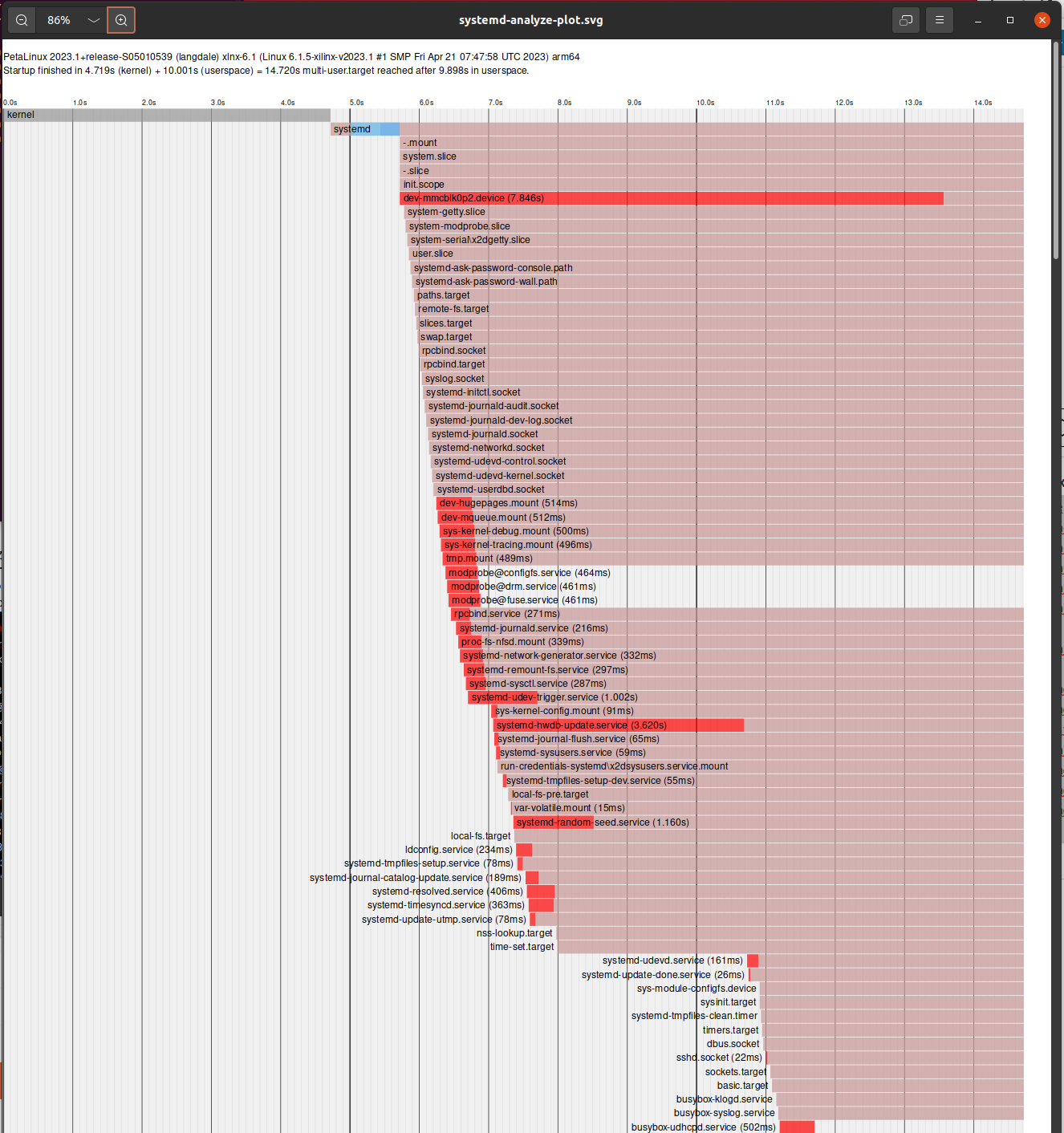
Task: Click the zoom out magnifier icon
Action: pos(22,20)
